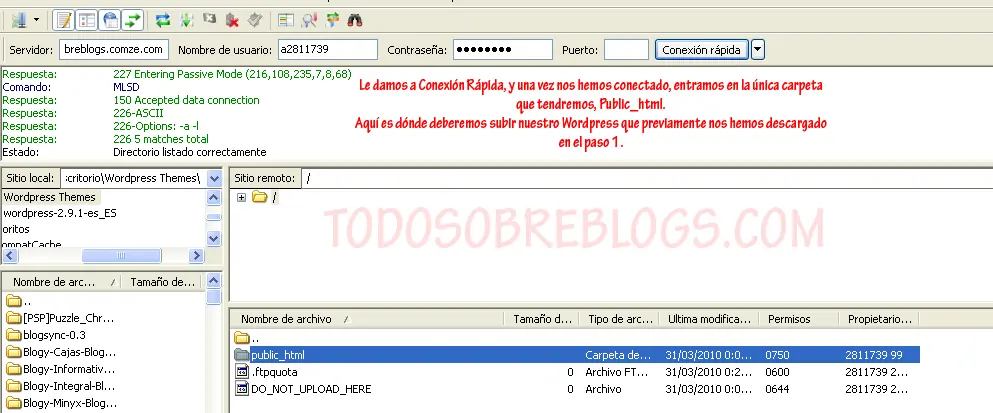Disconnect from the server with red X icon
This screenshot has height=413, width=993.
(x=232, y=20)
